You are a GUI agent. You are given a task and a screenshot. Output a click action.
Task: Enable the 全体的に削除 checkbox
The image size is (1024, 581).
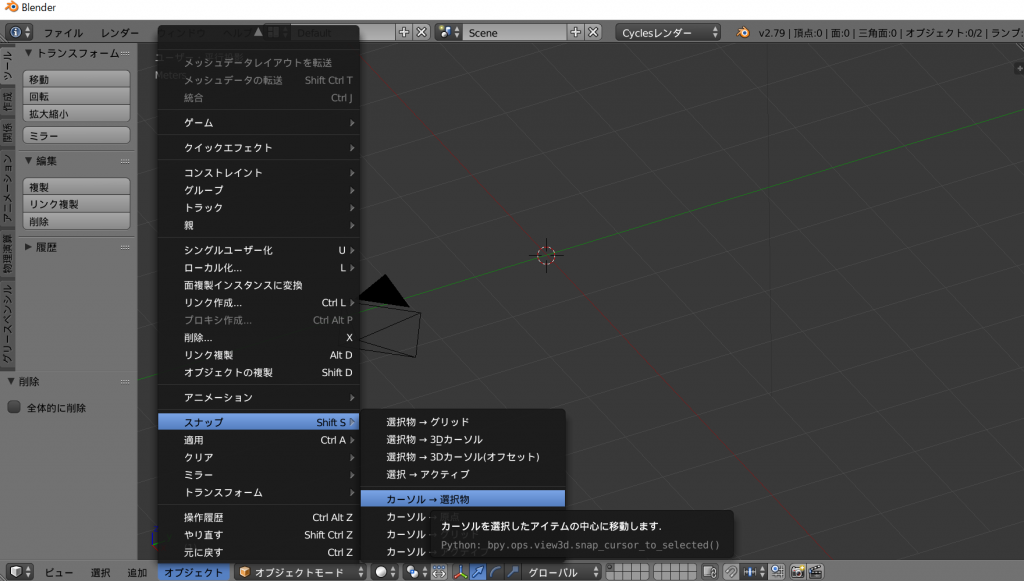coord(14,408)
